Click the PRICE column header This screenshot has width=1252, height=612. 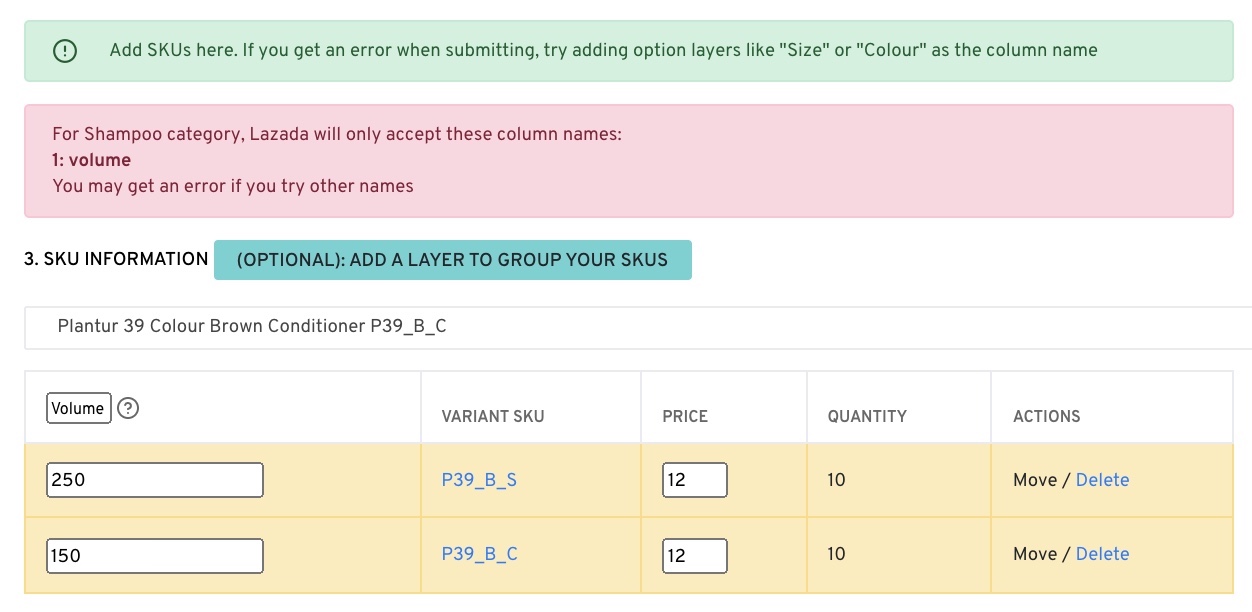click(685, 416)
